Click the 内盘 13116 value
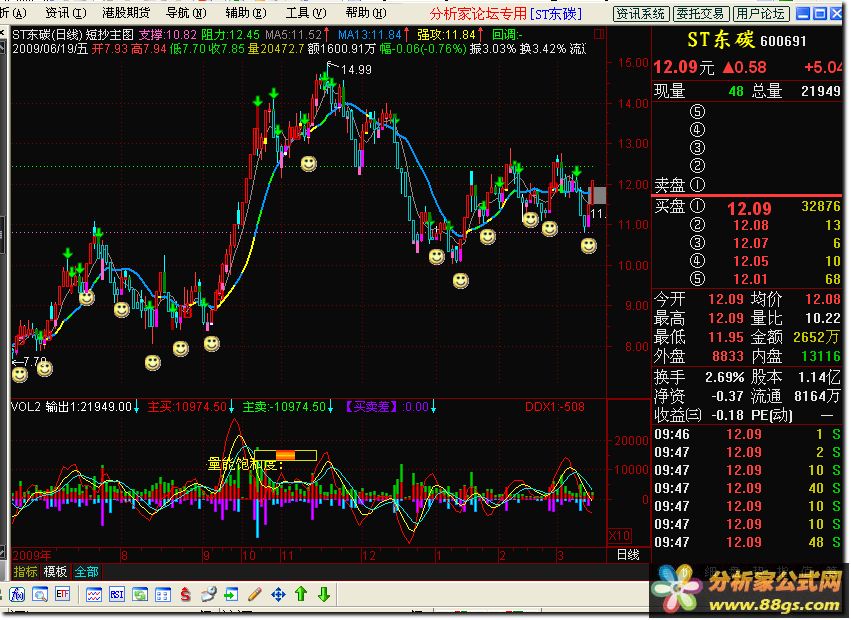Screen dimensions: 851x620 [821, 356]
